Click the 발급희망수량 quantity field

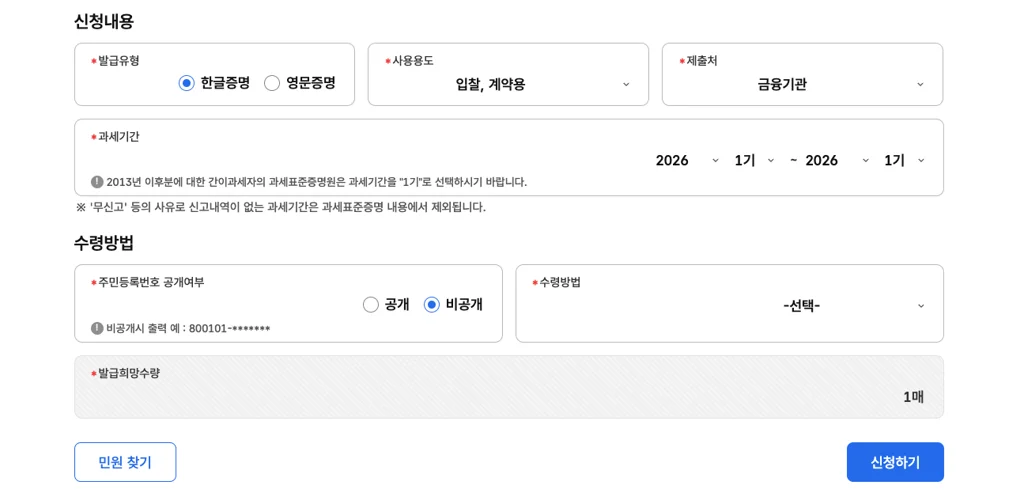pyautogui.click(x=508, y=396)
